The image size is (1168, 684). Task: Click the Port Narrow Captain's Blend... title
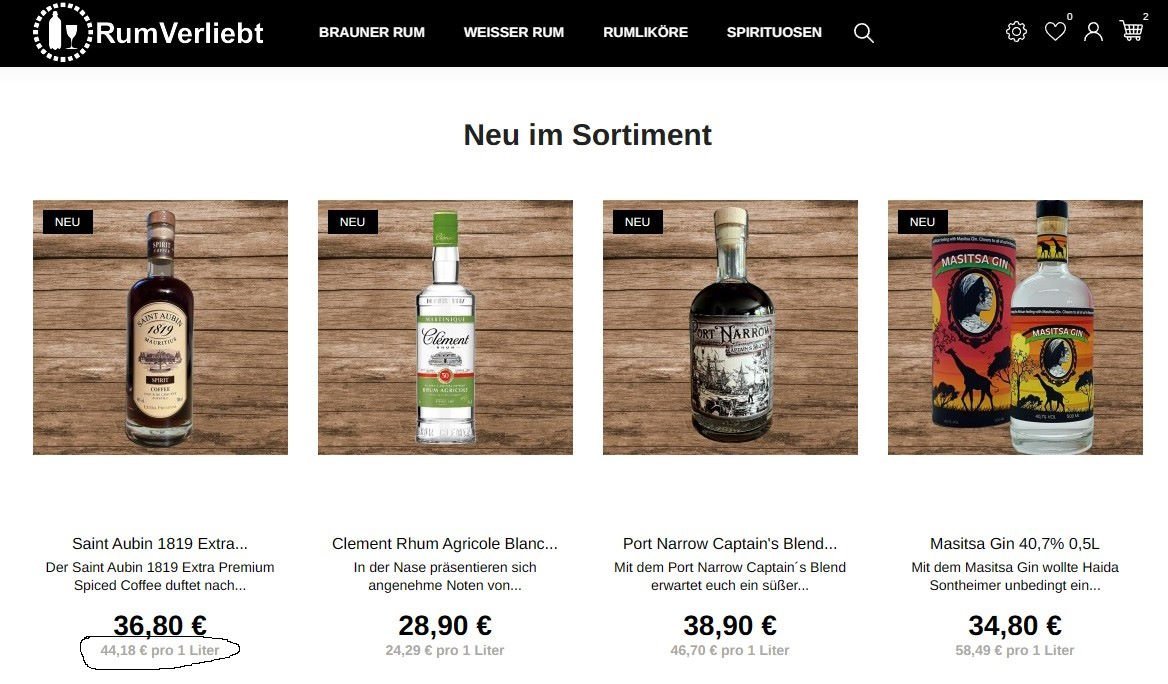(x=730, y=543)
